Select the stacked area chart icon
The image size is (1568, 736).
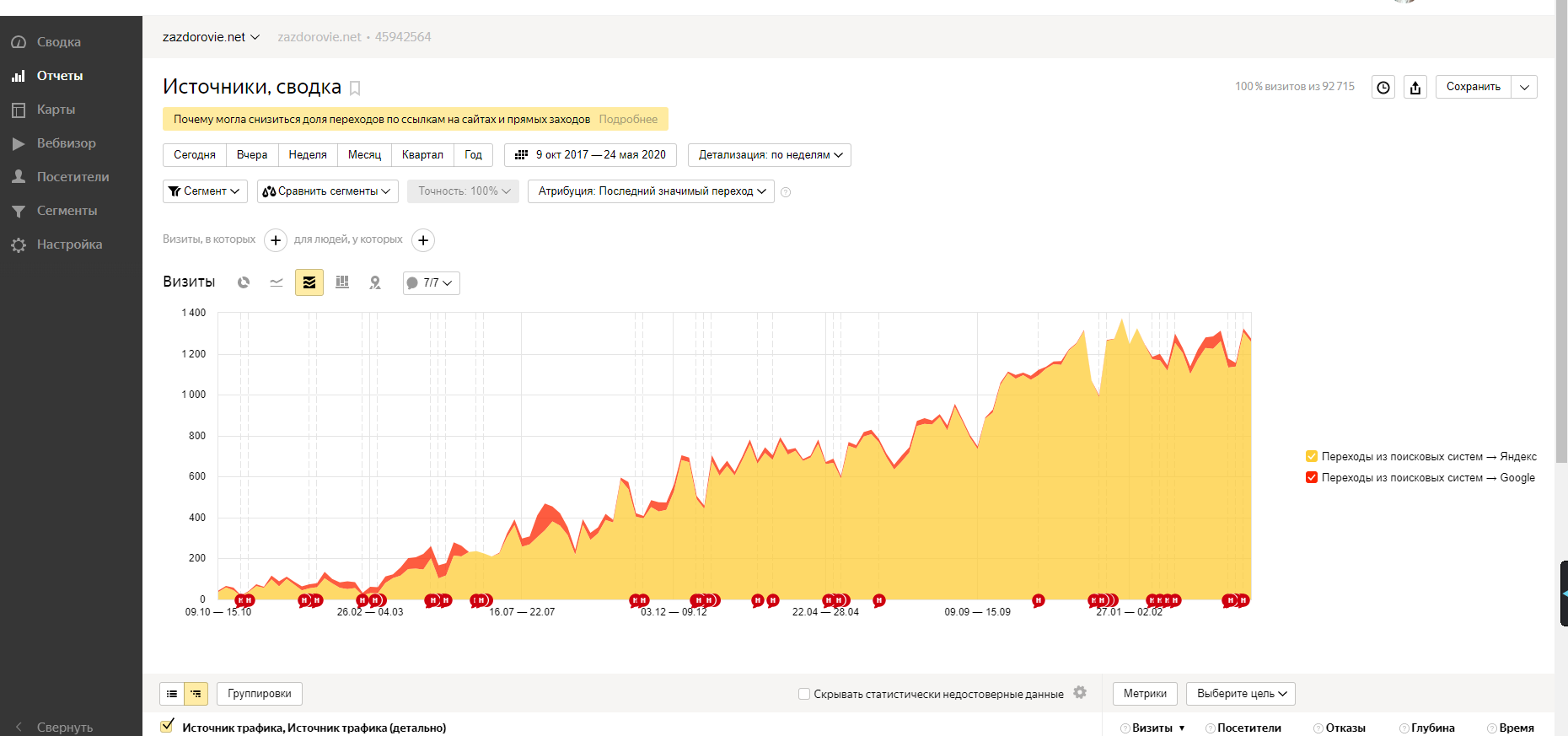(309, 282)
